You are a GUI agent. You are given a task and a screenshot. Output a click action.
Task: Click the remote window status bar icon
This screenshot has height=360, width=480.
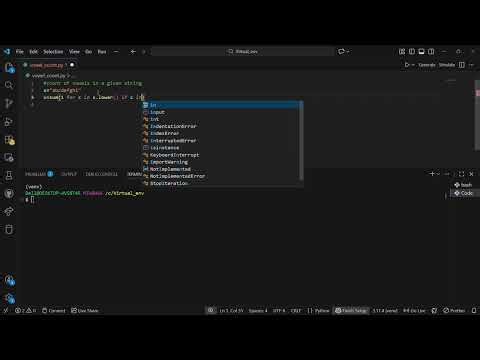pyautogui.click(x=5, y=310)
